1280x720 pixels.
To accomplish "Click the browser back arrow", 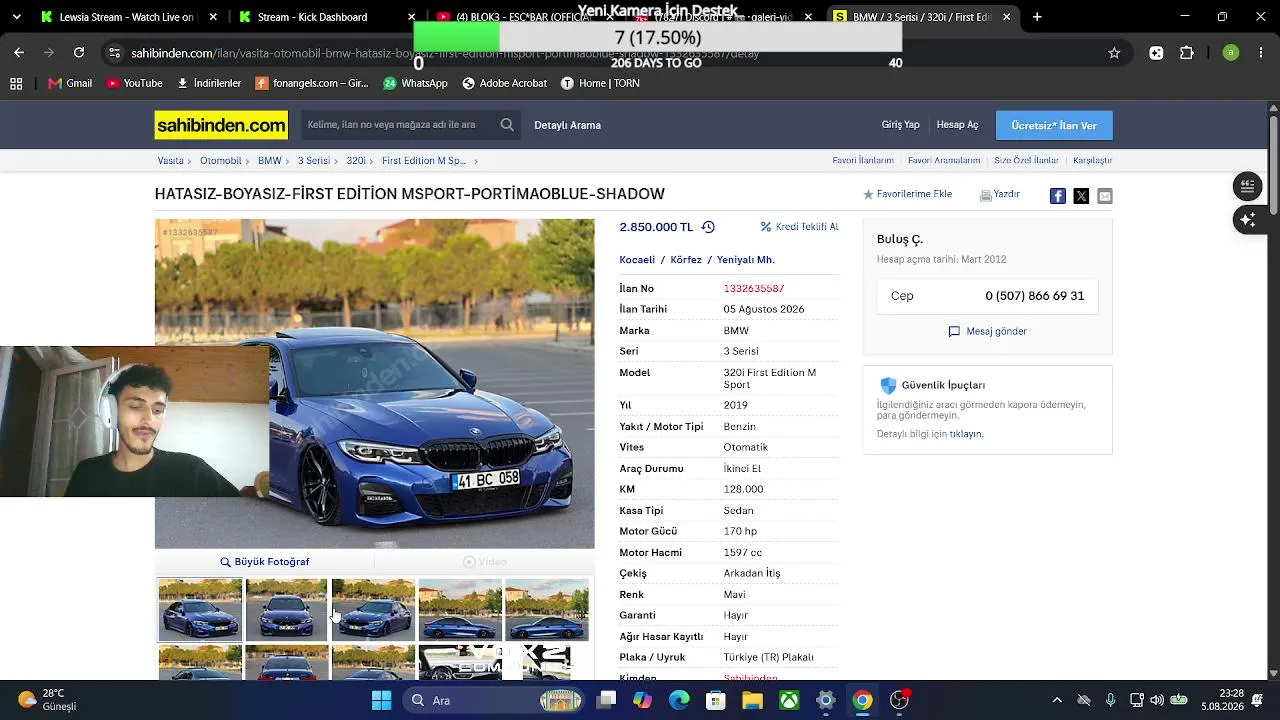I will point(19,52).
